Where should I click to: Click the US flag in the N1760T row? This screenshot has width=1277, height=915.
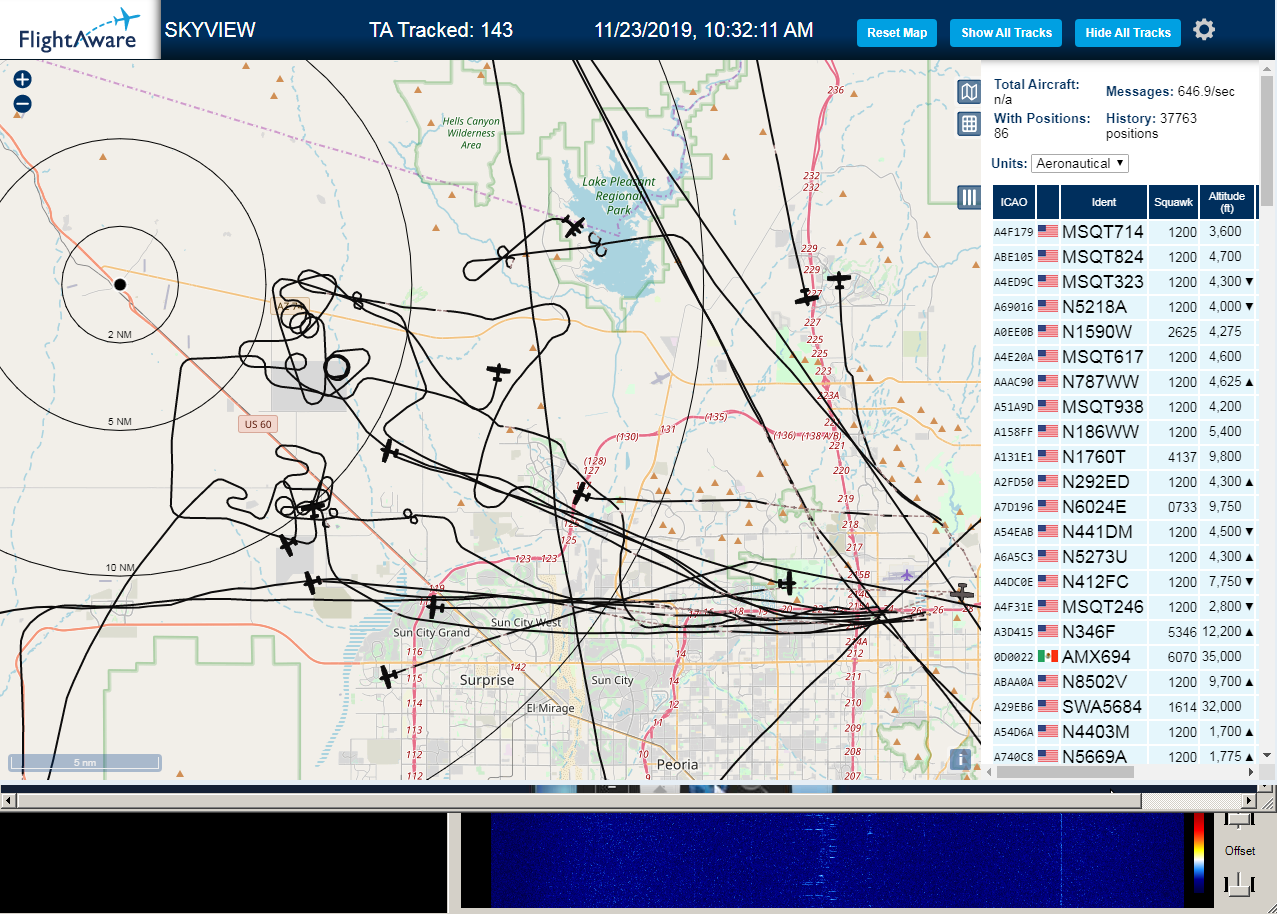click(x=1048, y=457)
